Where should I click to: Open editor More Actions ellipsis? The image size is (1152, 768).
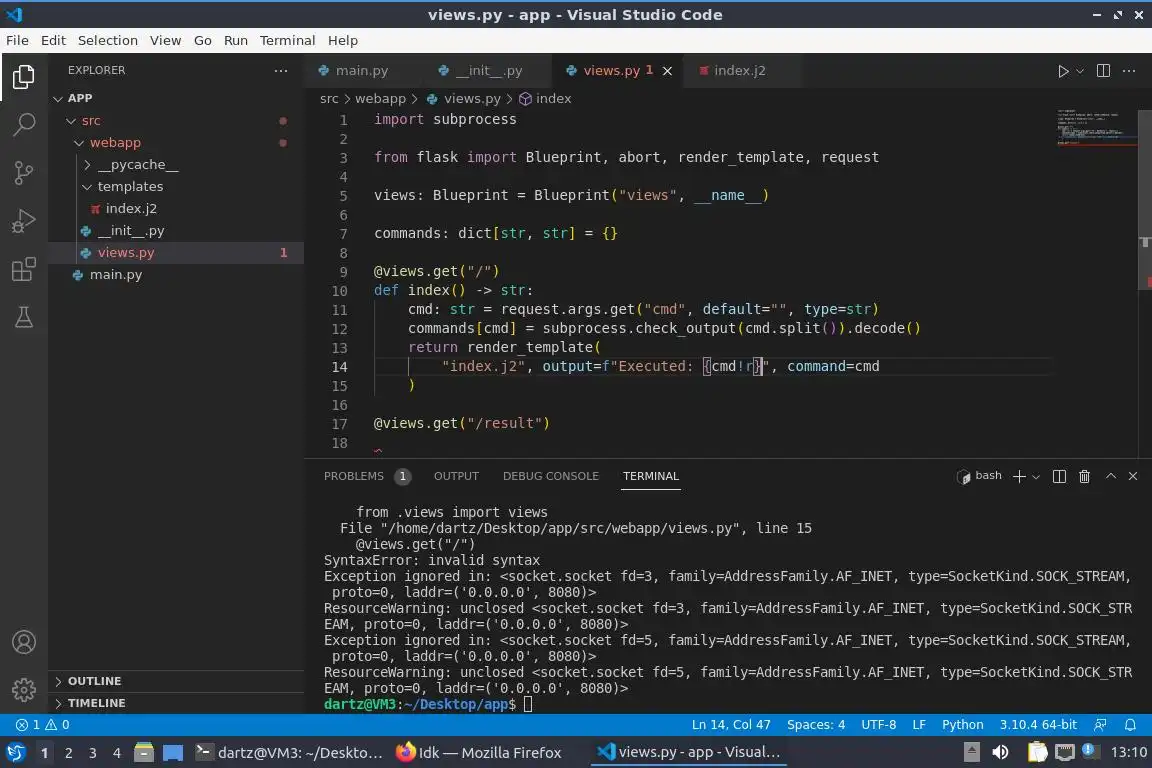pyautogui.click(x=1129, y=71)
